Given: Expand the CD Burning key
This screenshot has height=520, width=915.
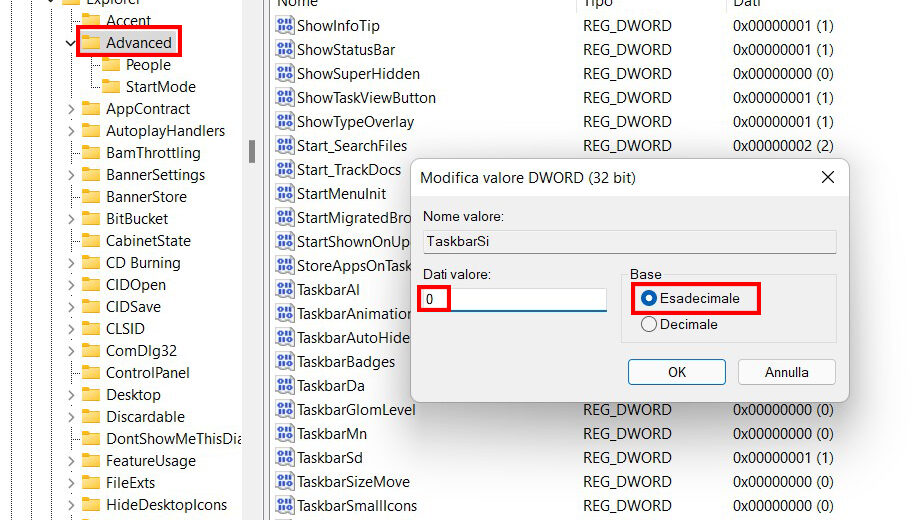Looking at the screenshot, I should 71,263.
